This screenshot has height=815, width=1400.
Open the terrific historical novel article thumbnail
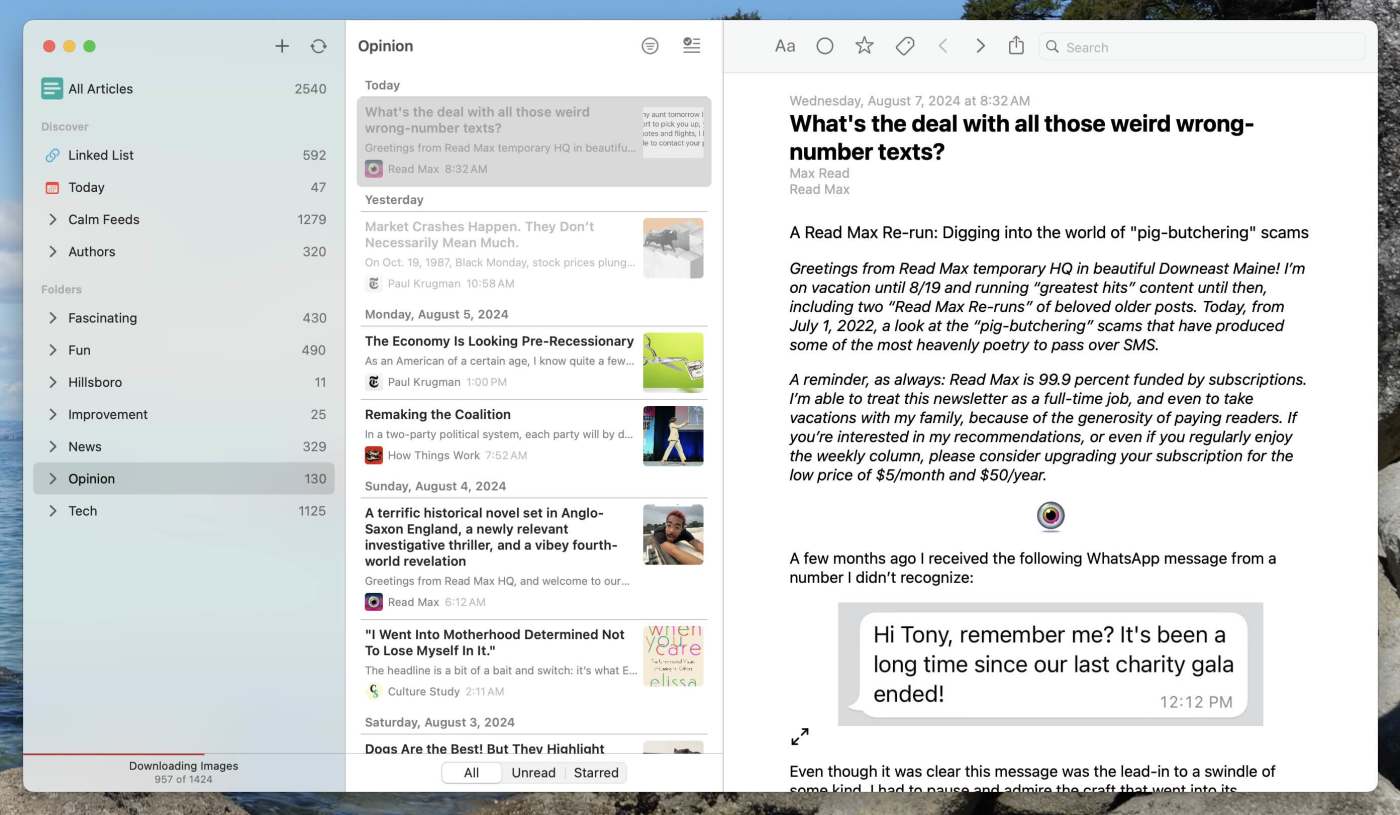[673, 534]
